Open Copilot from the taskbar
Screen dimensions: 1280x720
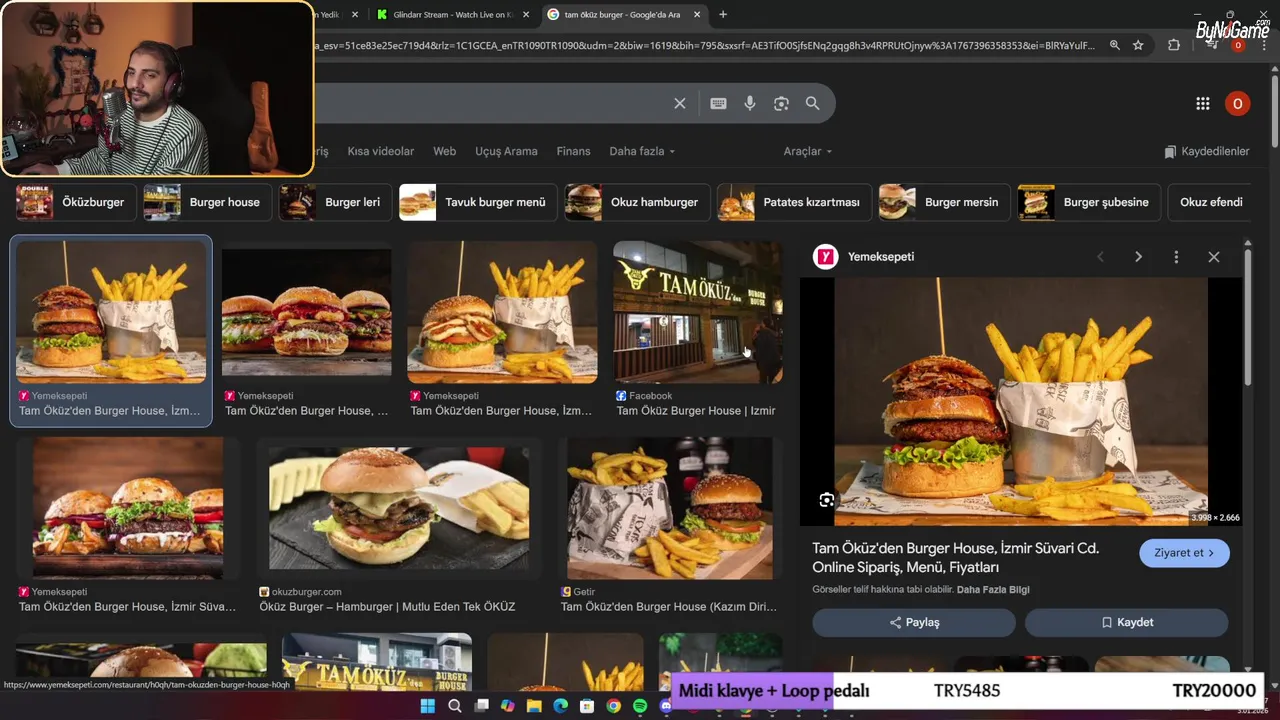pos(508,706)
